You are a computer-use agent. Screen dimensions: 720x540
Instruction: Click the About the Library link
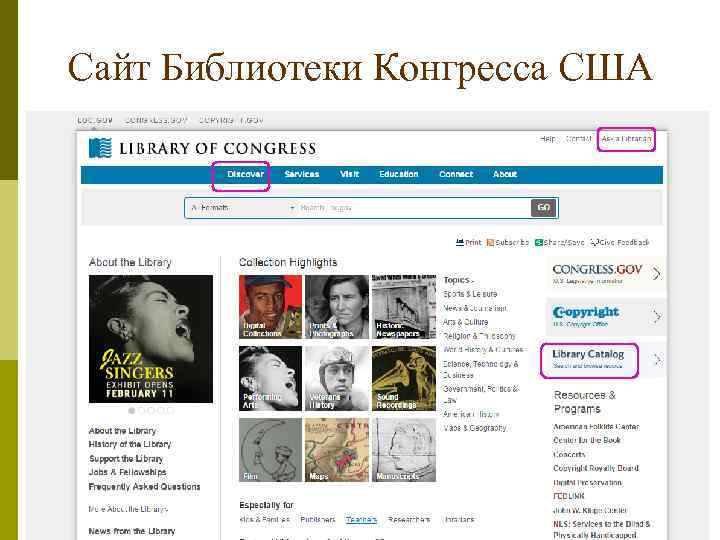[122, 431]
